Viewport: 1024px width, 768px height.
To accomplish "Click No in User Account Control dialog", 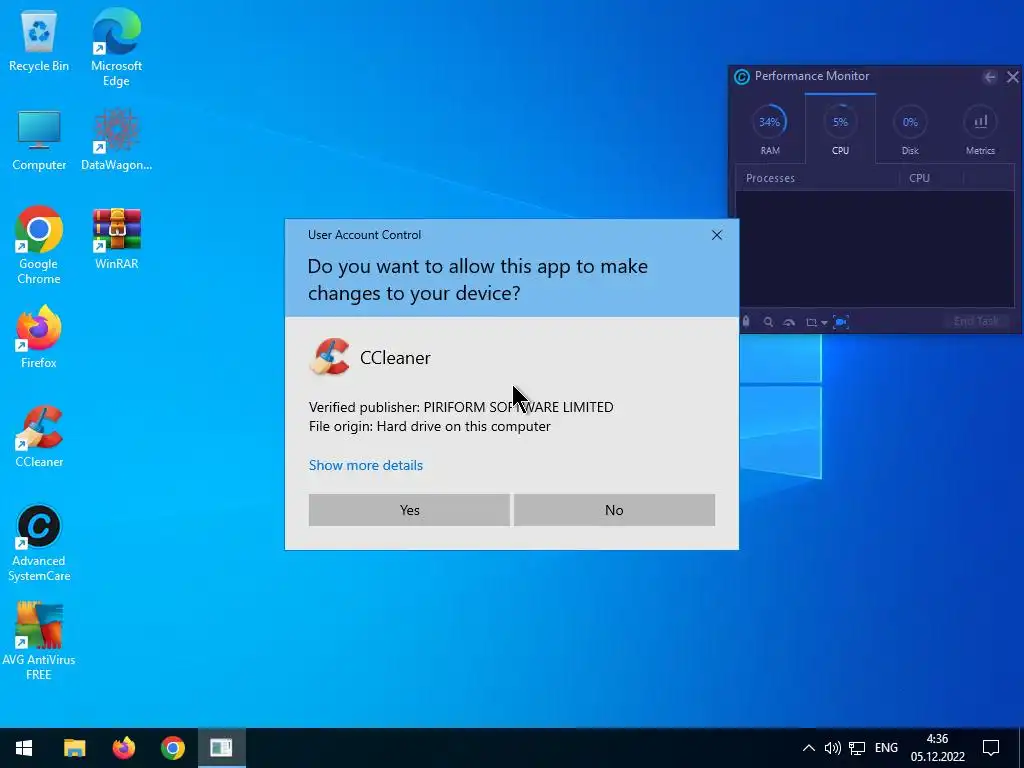I will pos(614,510).
